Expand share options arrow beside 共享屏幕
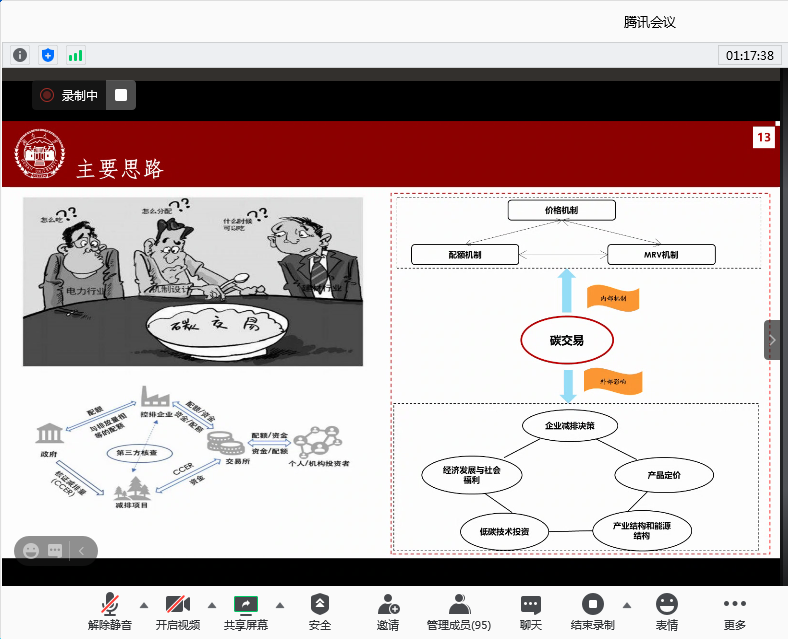This screenshot has height=639, width=788. tap(279, 605)
